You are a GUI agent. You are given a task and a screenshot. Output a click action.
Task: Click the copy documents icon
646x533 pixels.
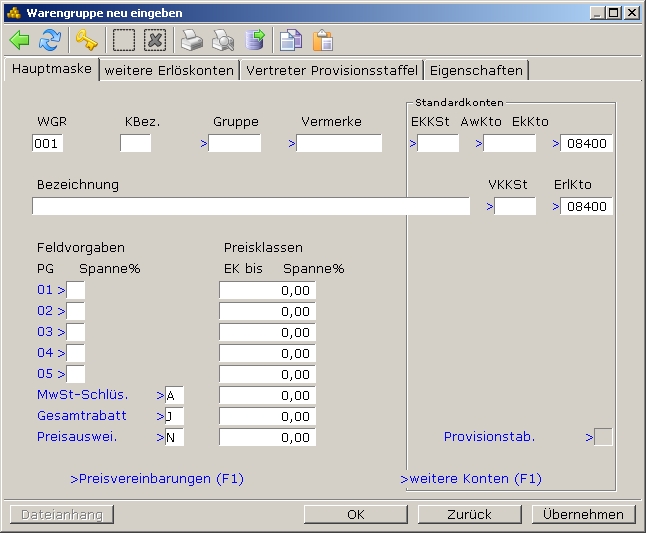[290, 40]
